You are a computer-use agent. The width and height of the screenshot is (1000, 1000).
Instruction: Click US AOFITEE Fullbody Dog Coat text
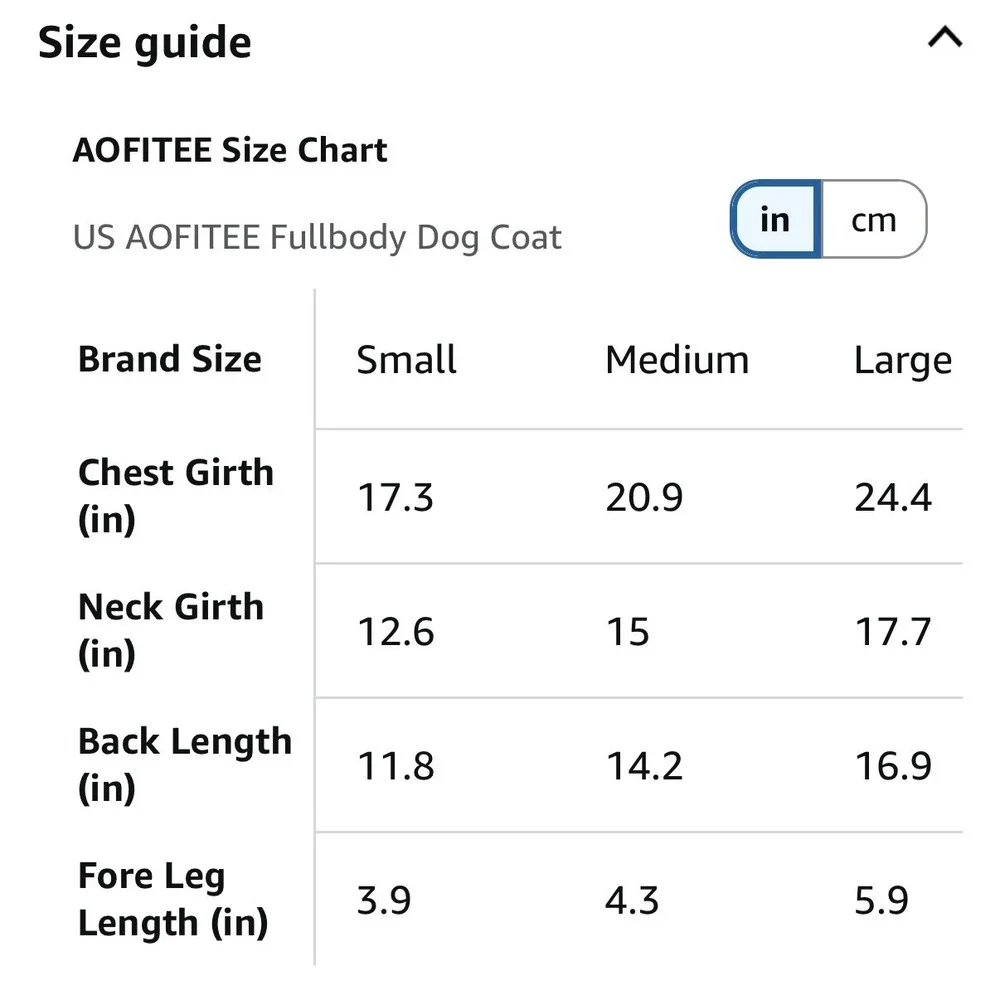[317, 237]
